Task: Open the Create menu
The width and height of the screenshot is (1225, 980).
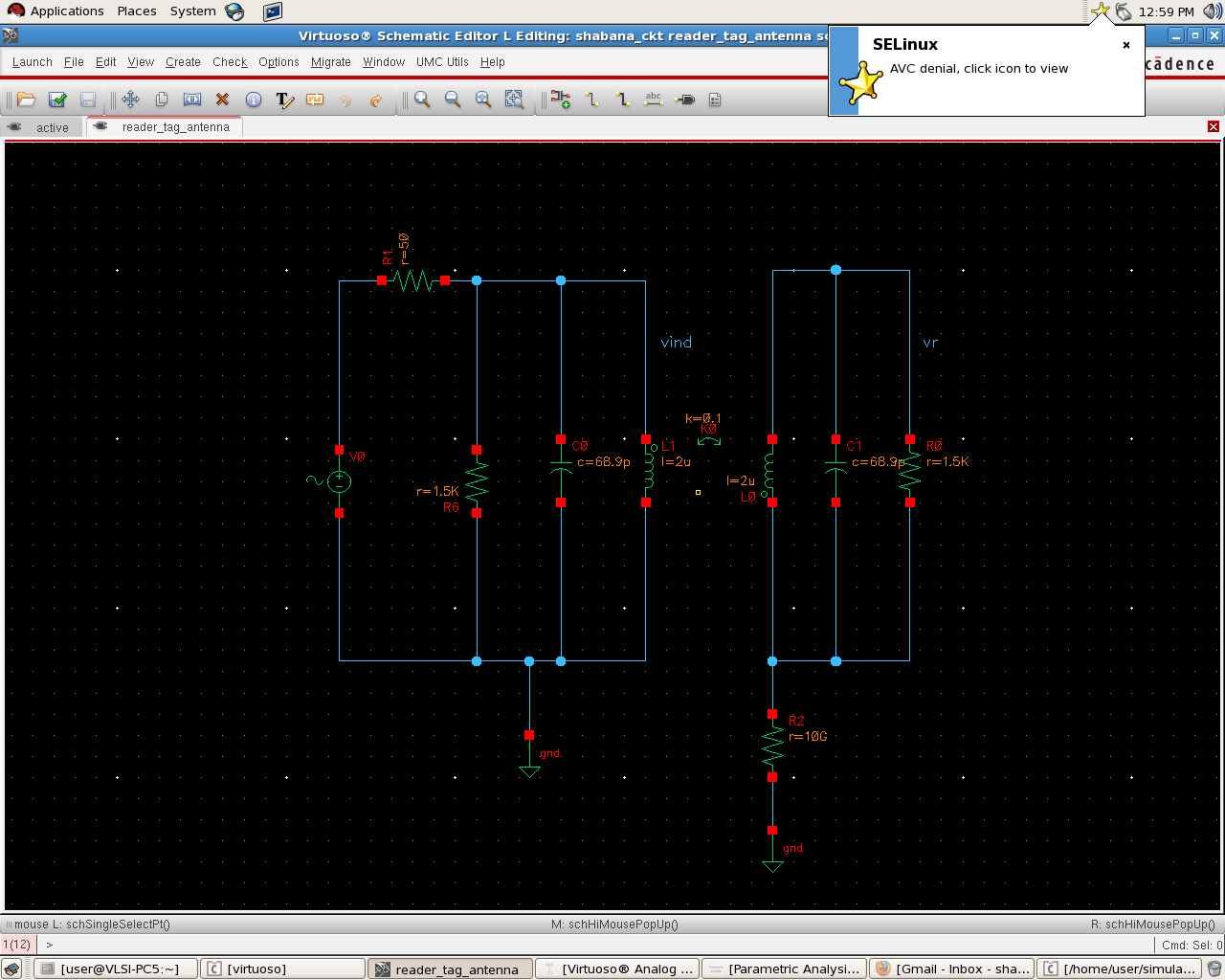Action: point(183,62)
